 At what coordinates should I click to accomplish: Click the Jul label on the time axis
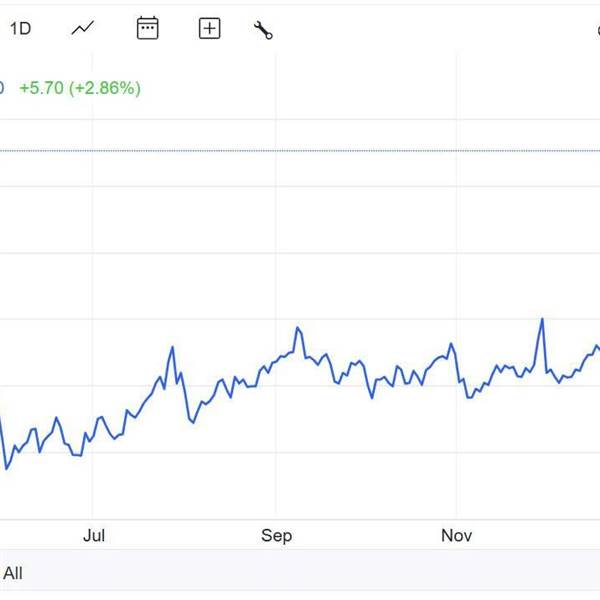click(93, 536)
